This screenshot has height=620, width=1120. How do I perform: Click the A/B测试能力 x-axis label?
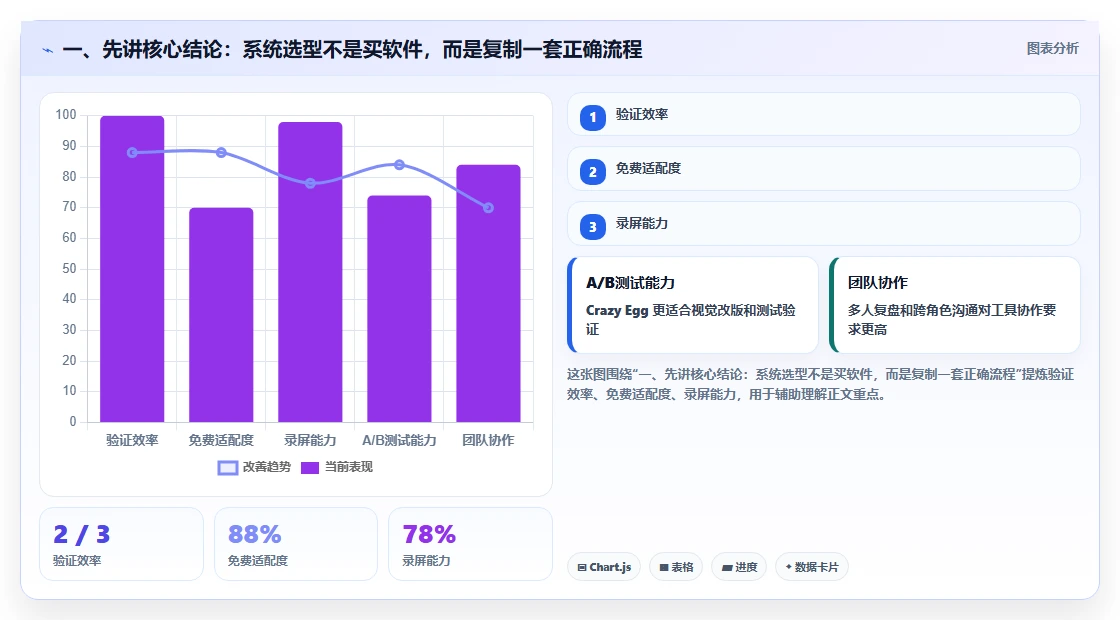point(399,440)
